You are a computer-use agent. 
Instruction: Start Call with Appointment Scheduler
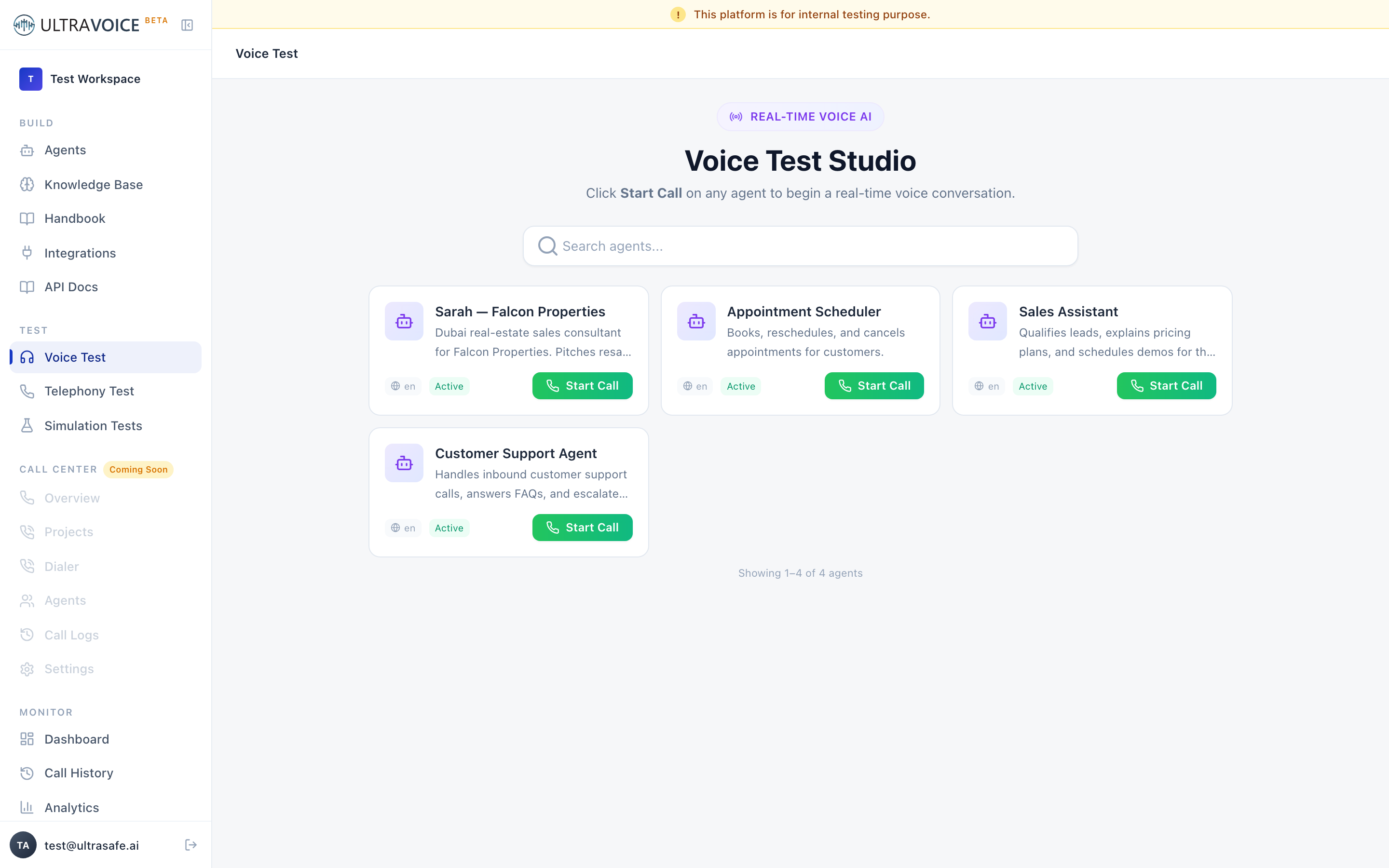[x=874, y=386]
